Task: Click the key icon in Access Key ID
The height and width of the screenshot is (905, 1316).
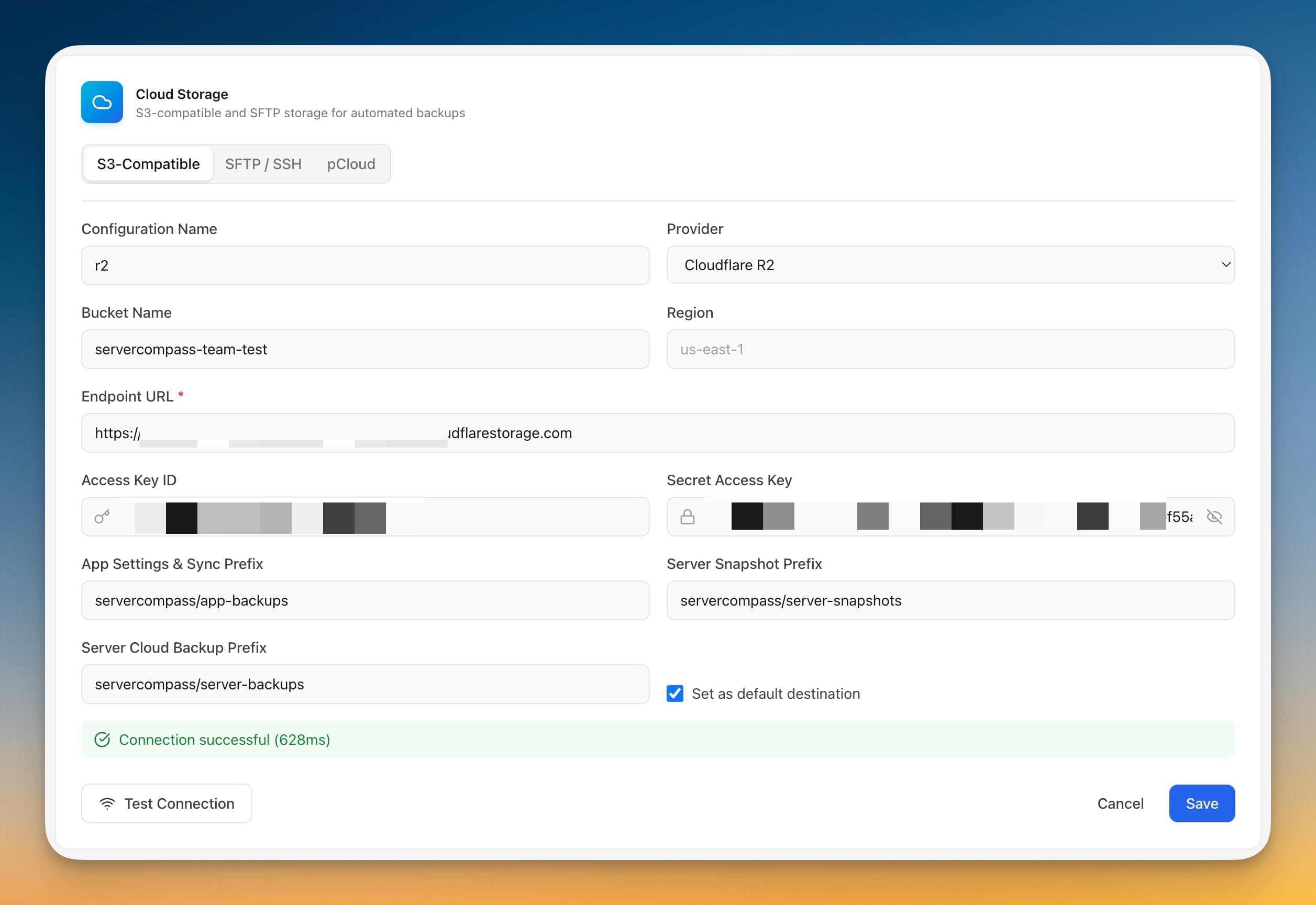Action: coord(102,517)
